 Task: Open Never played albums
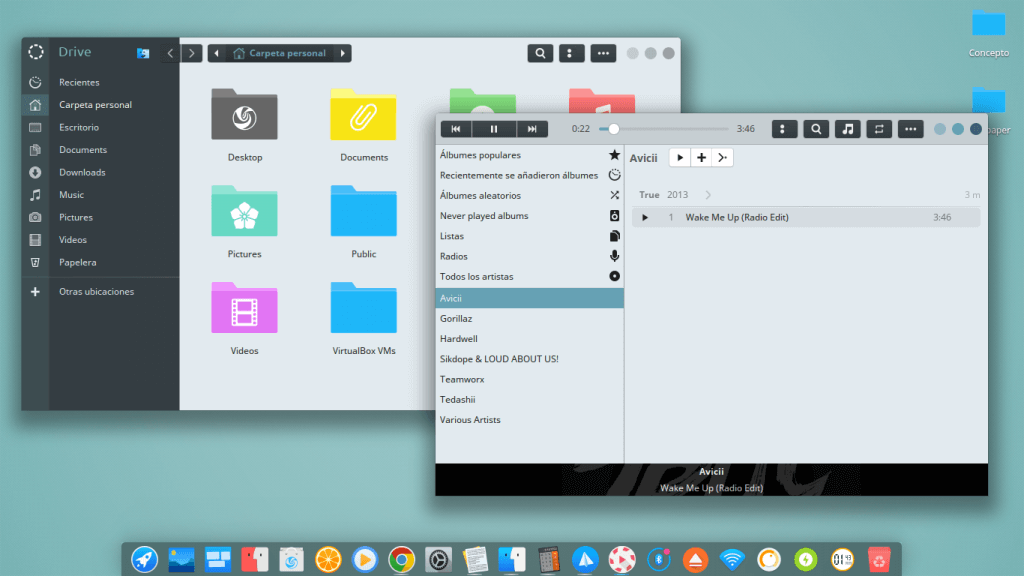[x=530, y=216]
